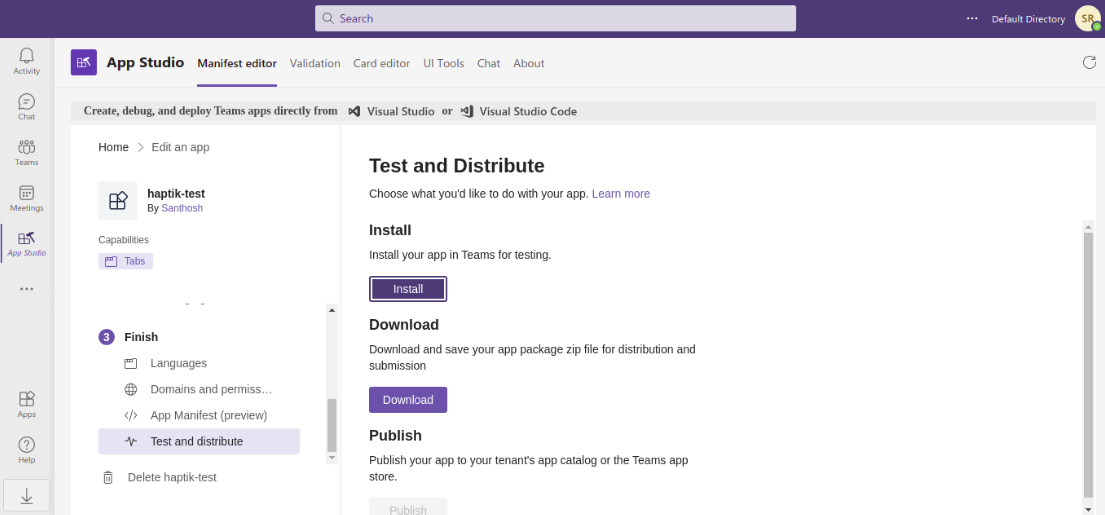Screen dimensions: 1105x515
Task: Click the haptik-test app name
Action: pos(176,194)
